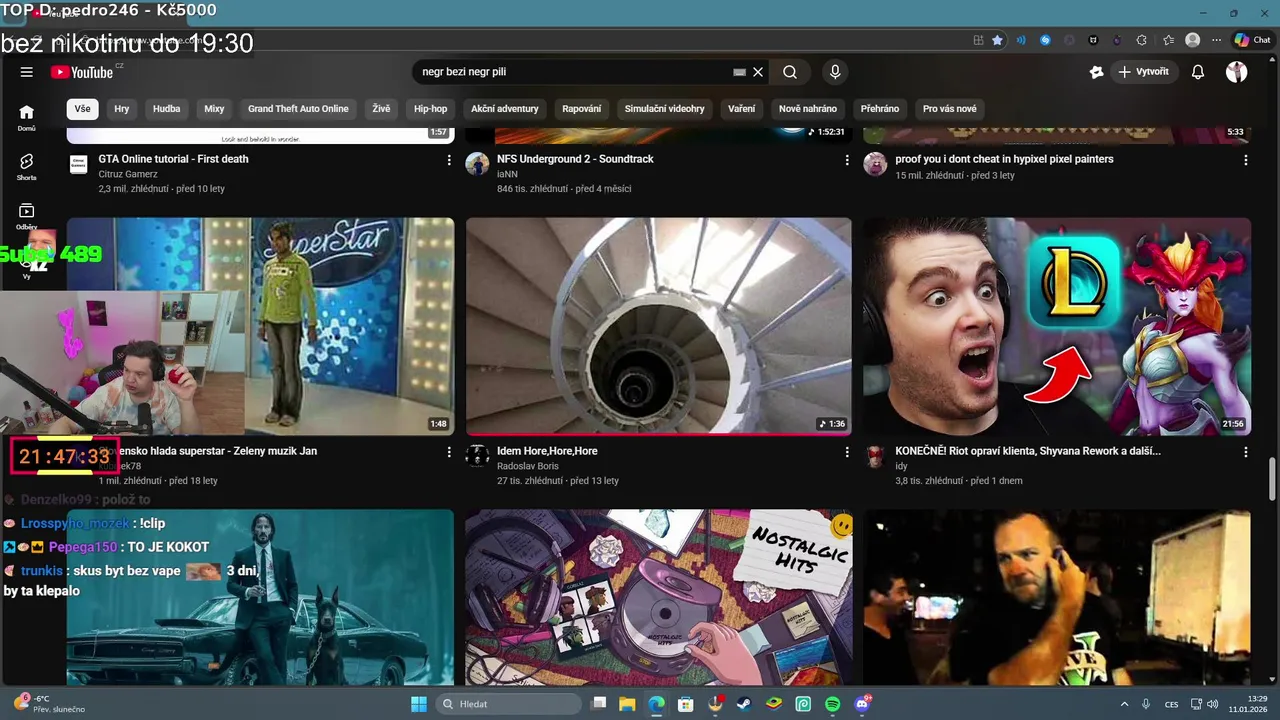Image resolution: width=1280 pixels, height=720 pixels.
Task: Open options for NFS Underground 2 Soundtrack
Action: pos(847,160)
